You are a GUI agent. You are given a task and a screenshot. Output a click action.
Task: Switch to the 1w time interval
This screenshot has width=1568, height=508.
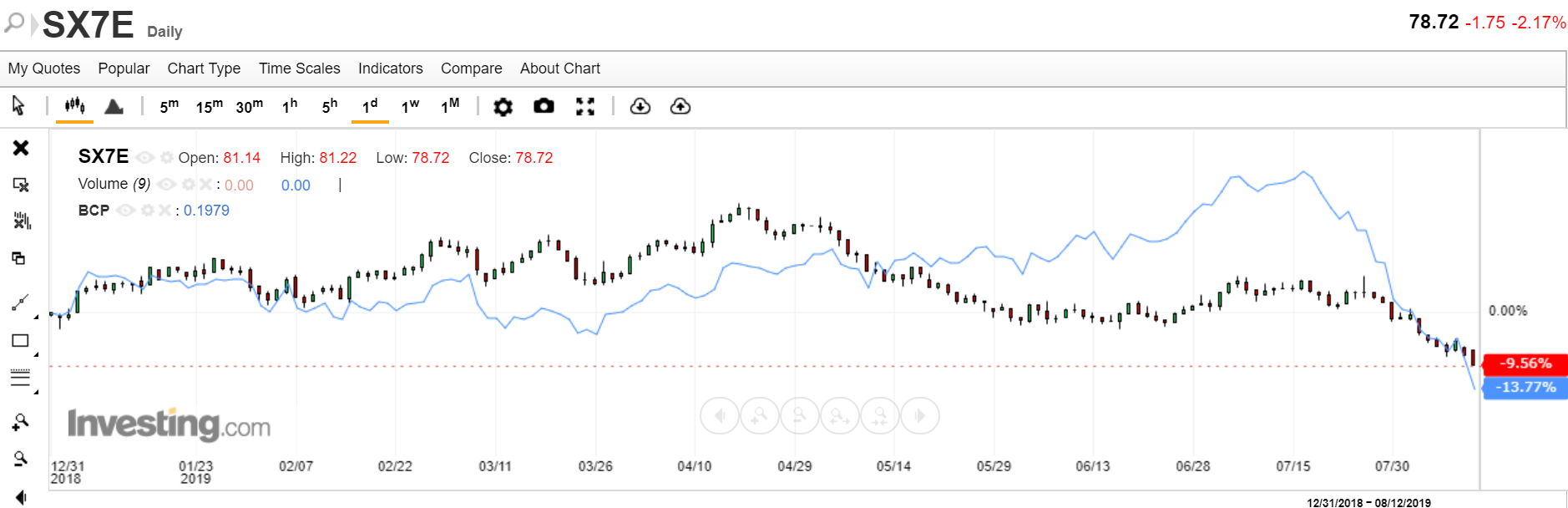[x=410, y=106]
